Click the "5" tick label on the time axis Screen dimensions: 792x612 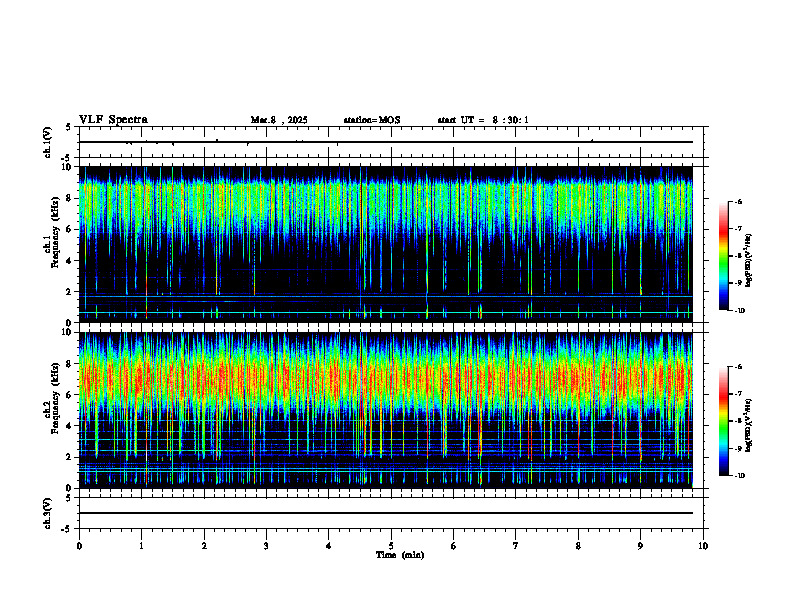391,546
